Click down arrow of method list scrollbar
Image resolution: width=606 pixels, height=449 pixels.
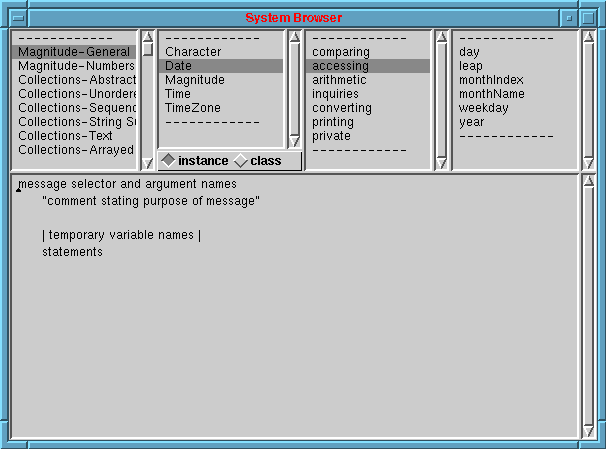click(588, 163)
